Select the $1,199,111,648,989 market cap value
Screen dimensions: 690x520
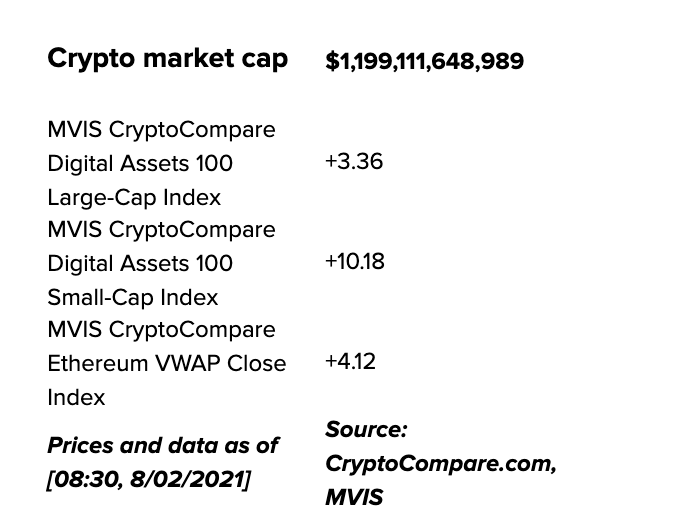pyautogui.click(x=424, y=61)
